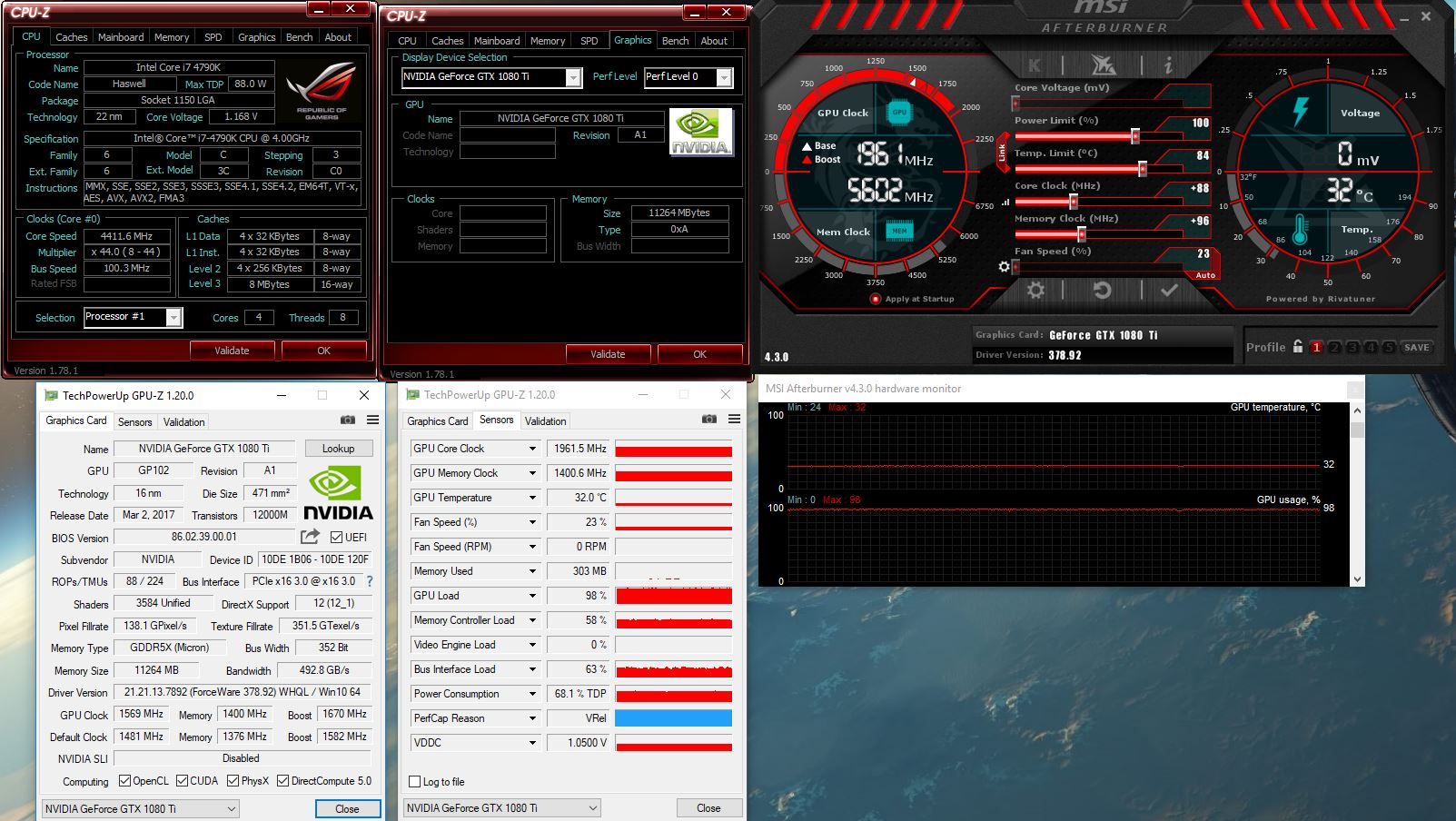Click Validate in the left CPU-Z window
The image size is (1456, 821).
tap(232, 351)
